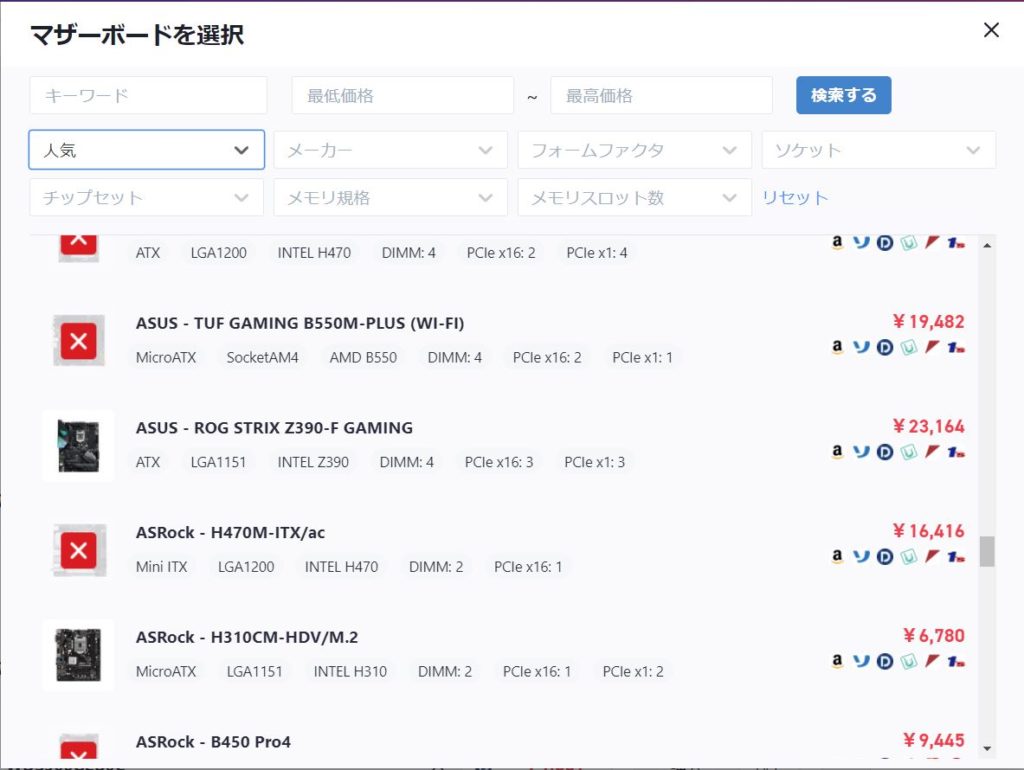Focus the 最低価格 minimum price field

(403, 95)
